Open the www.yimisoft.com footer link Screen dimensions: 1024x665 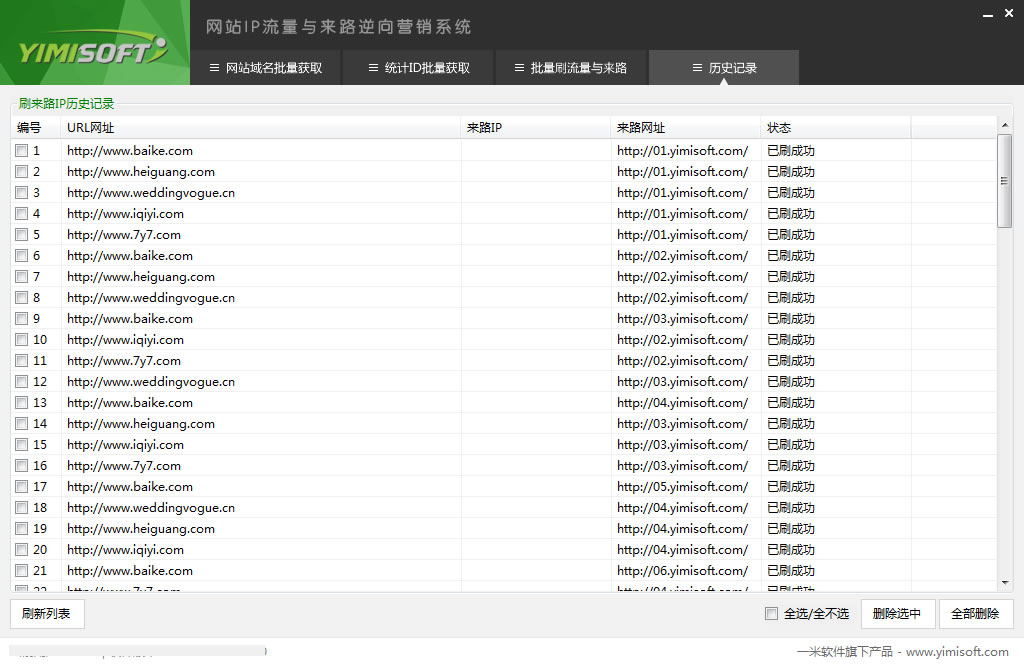[957, 651]
